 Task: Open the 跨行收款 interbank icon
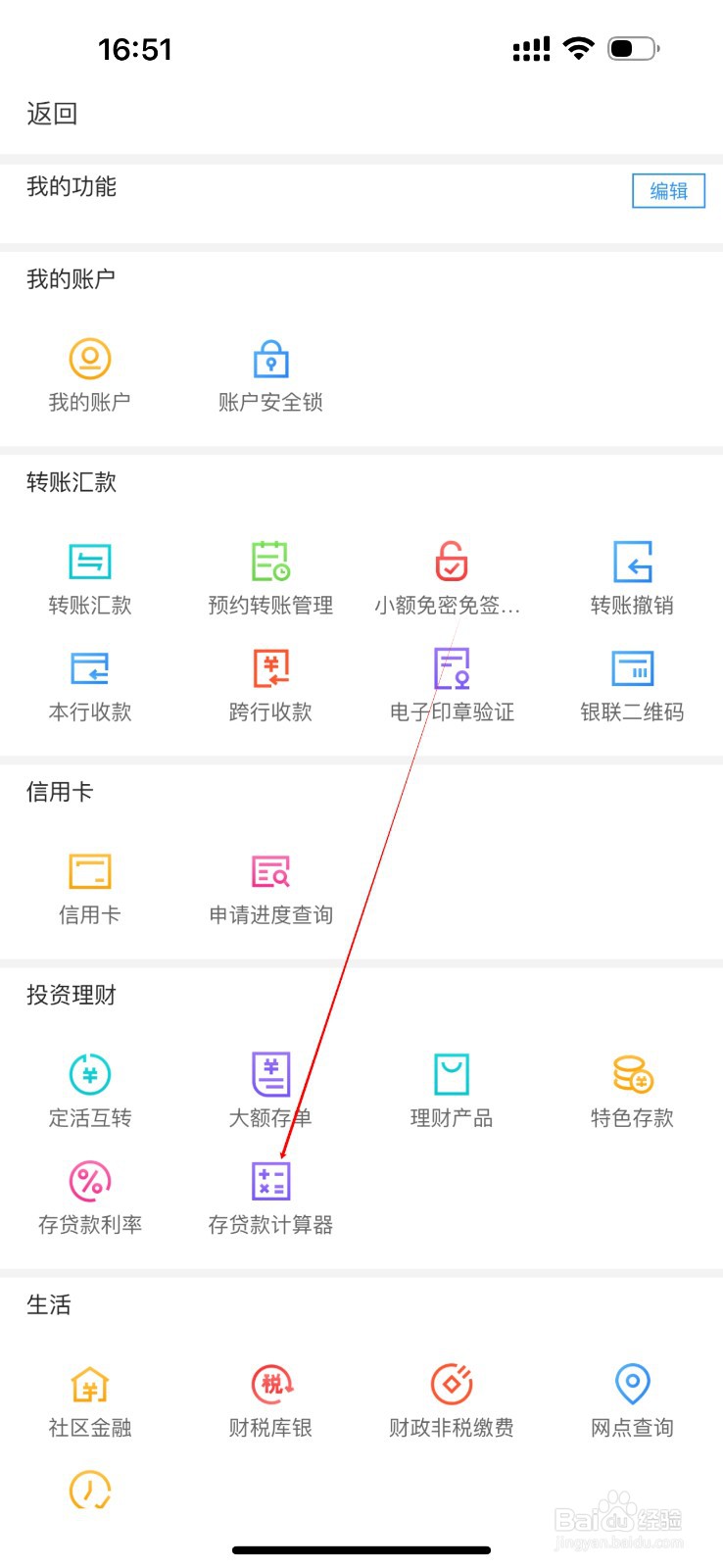[271, 668]
